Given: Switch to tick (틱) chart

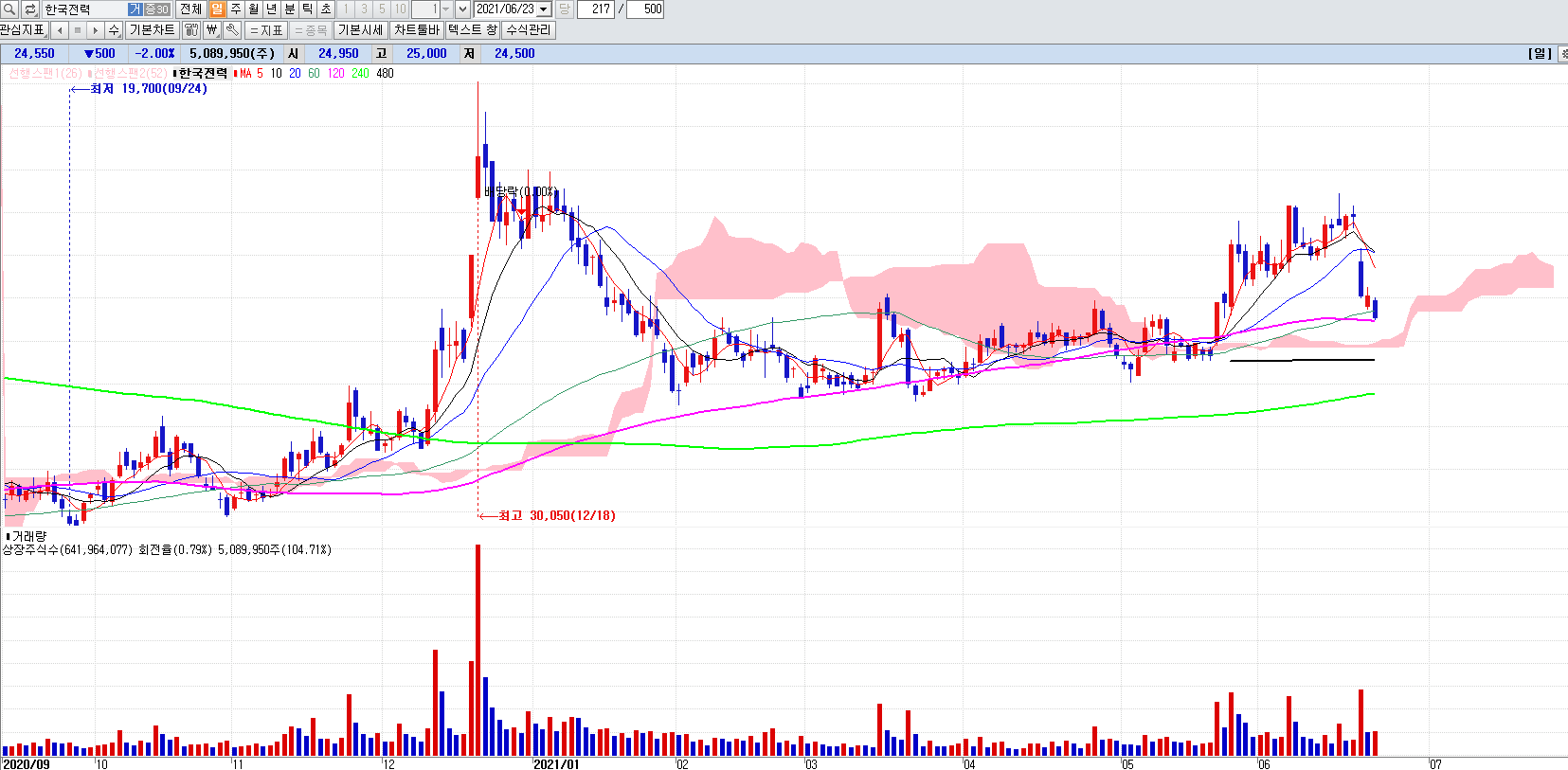Looking at the screenshot, I should pyautogui.click(x=308, y=9).
